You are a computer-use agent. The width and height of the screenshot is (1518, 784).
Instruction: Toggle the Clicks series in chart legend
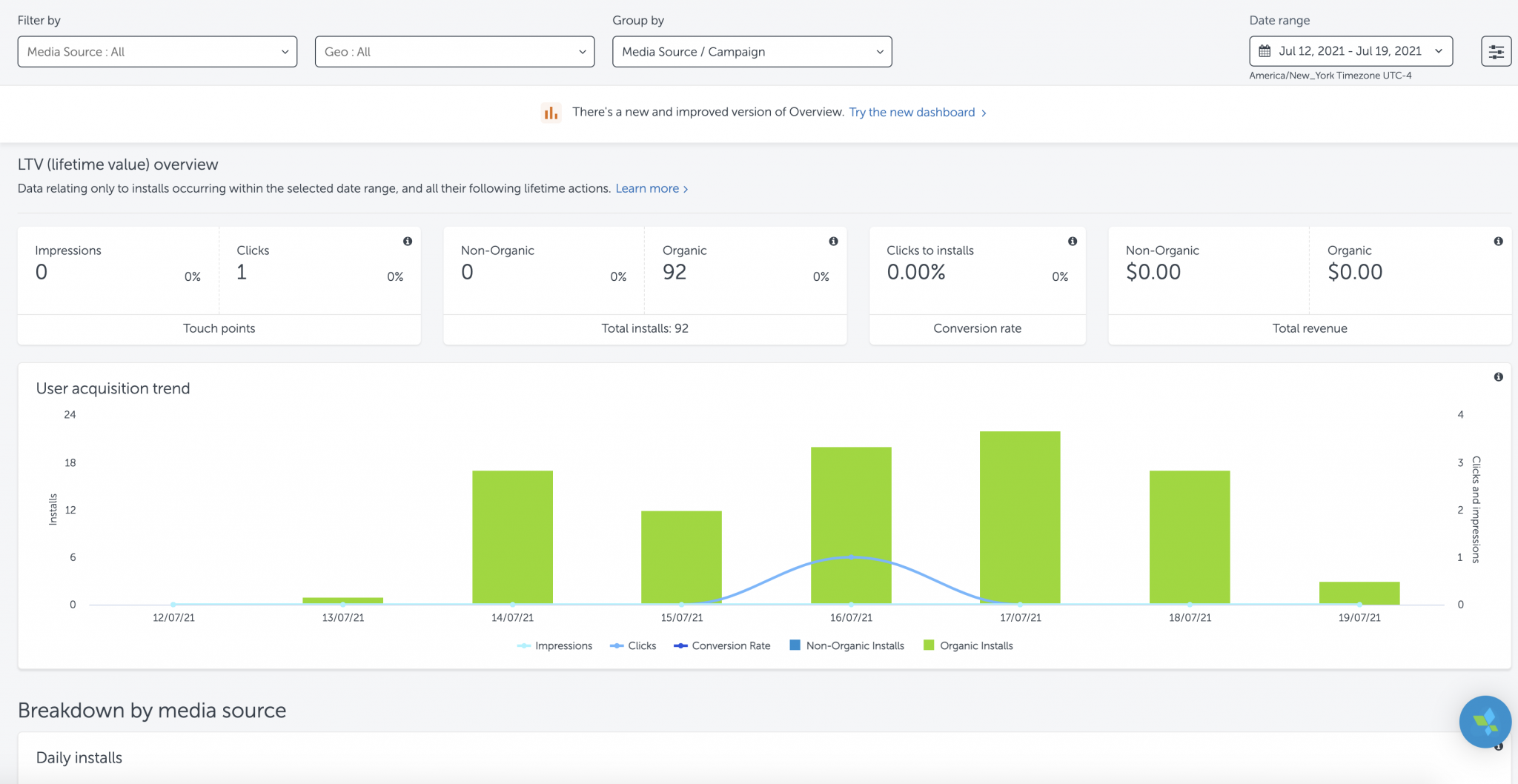(x=634, y=646)
